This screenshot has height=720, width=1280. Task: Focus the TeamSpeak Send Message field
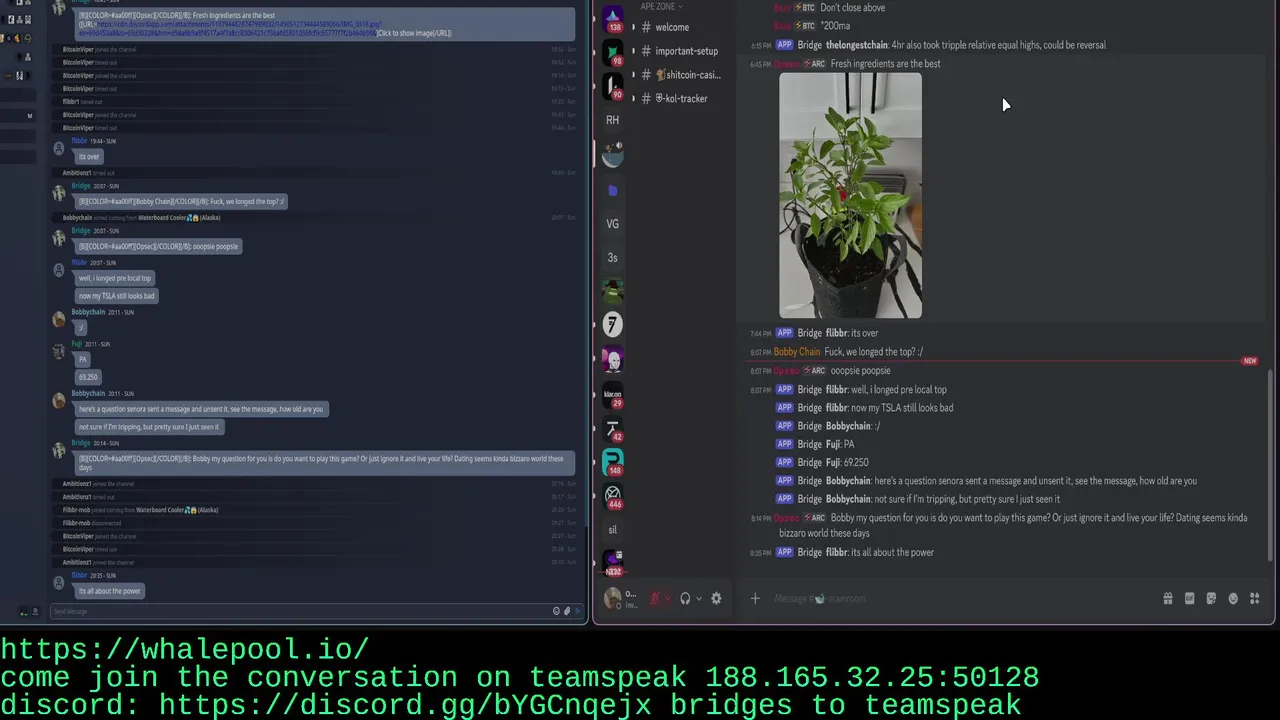(x=300, y=611)
